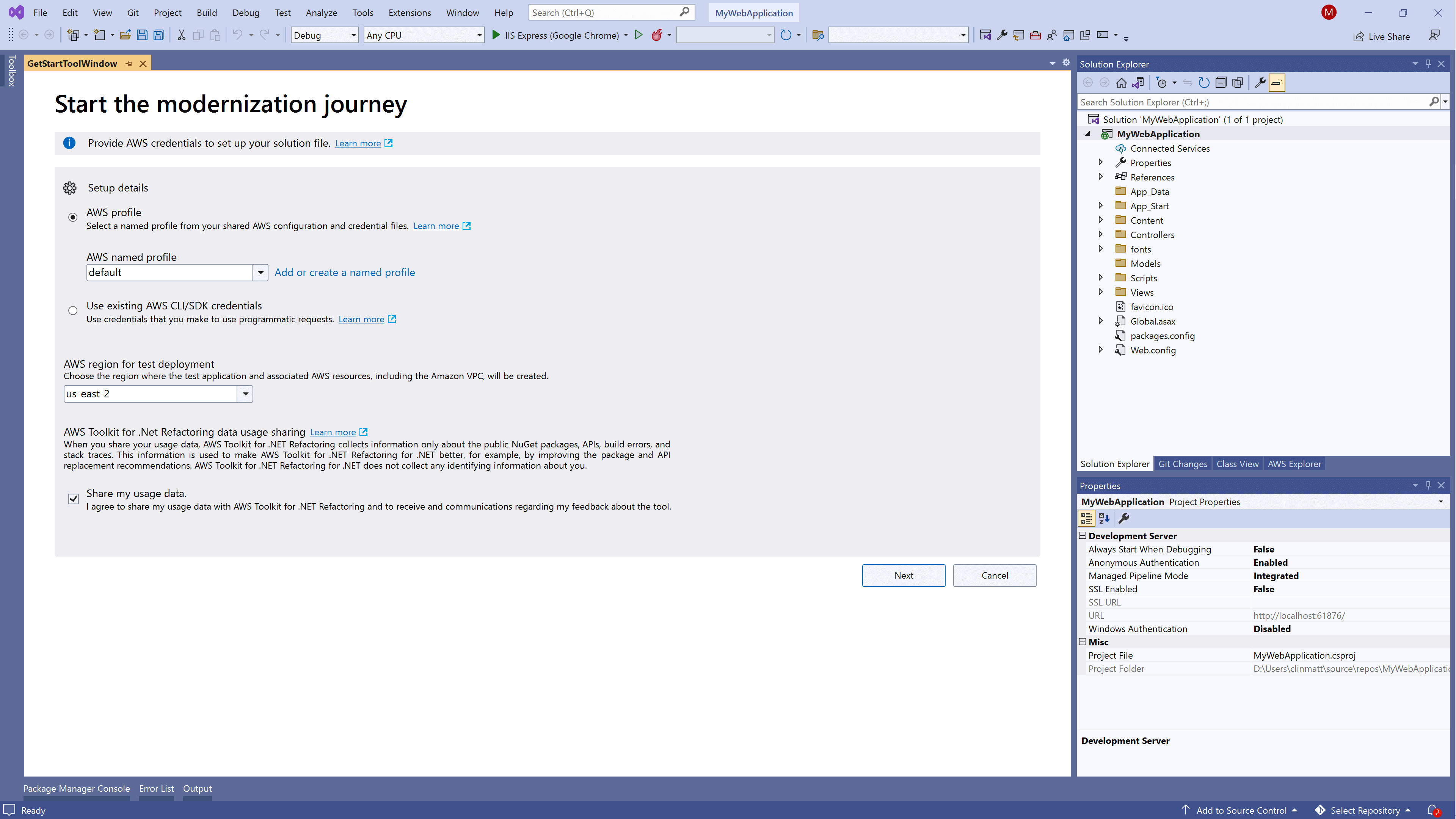Click the Next button
The image size is (1456, 819).
[903, 575]
